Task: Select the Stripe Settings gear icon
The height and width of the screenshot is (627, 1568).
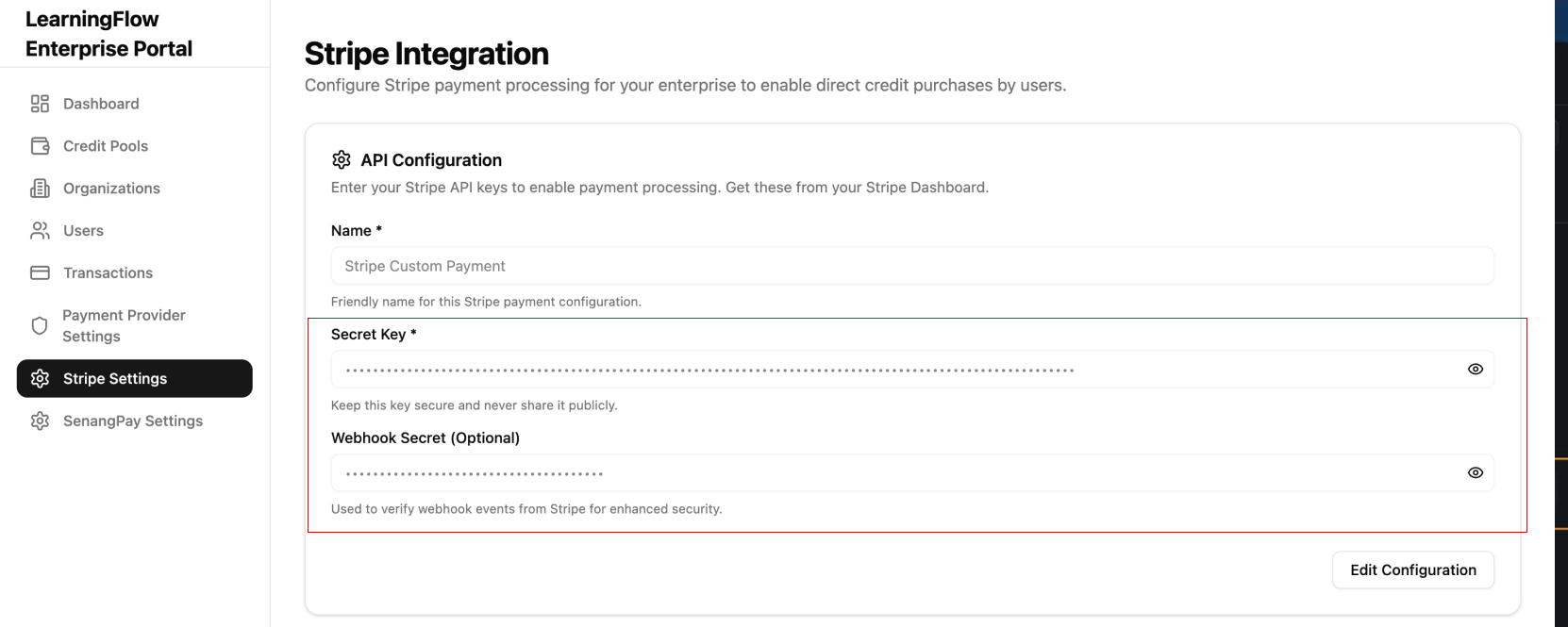Action: (x=39, y=378)
